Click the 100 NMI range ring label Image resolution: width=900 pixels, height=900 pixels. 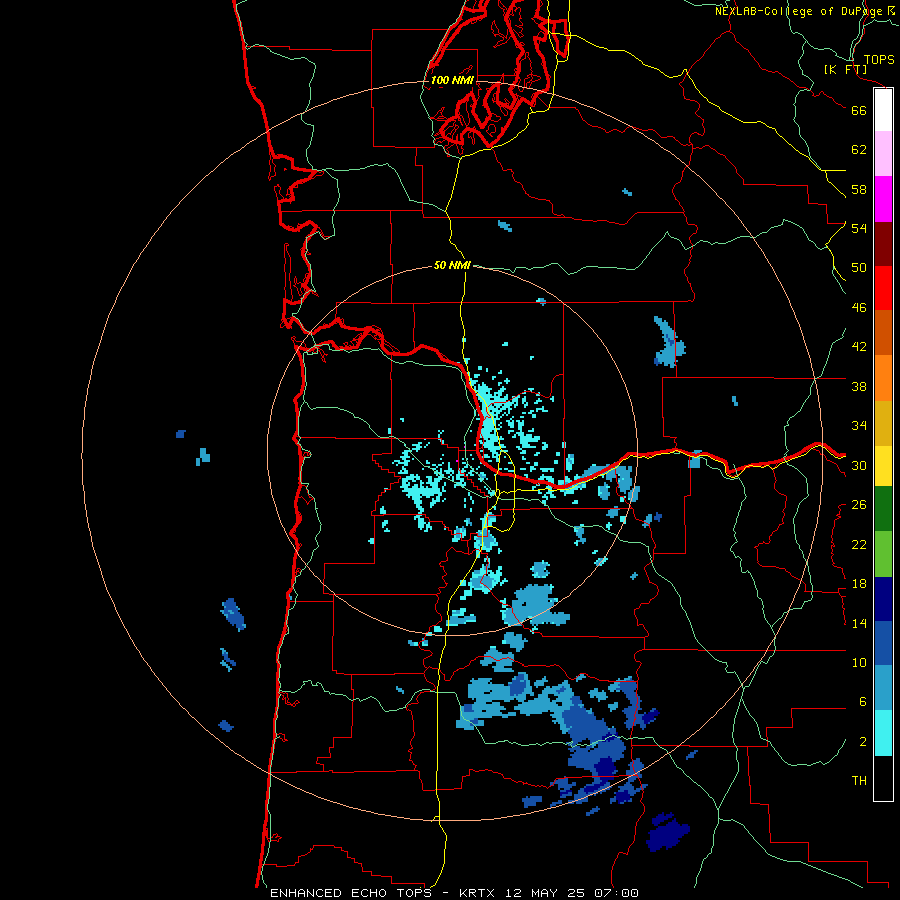pos(452,80)
